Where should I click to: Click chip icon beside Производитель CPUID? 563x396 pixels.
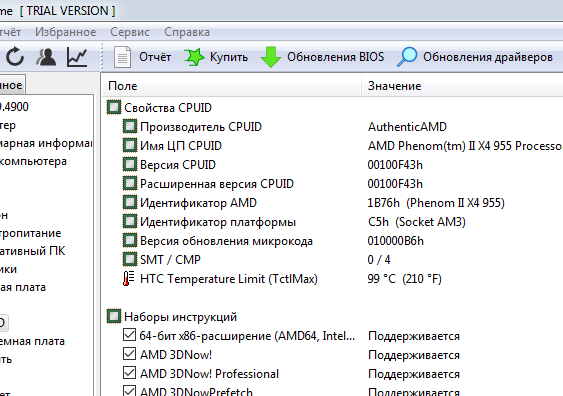pos(130,126)
